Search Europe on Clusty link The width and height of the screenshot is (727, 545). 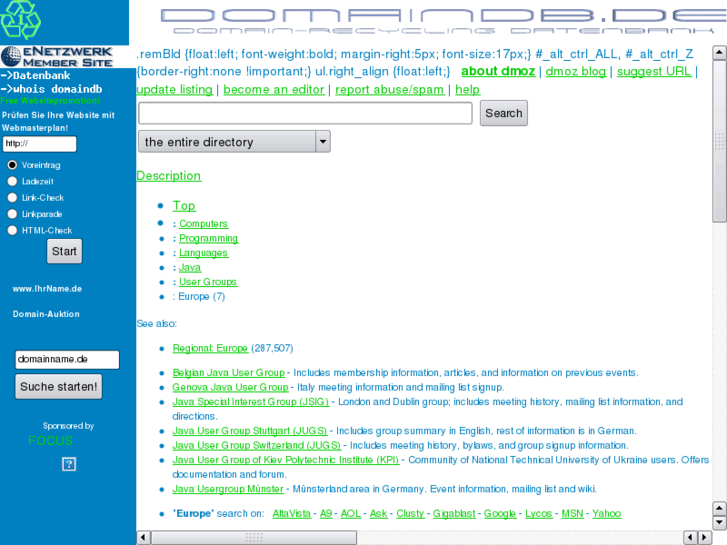click(x=410, y=513)
